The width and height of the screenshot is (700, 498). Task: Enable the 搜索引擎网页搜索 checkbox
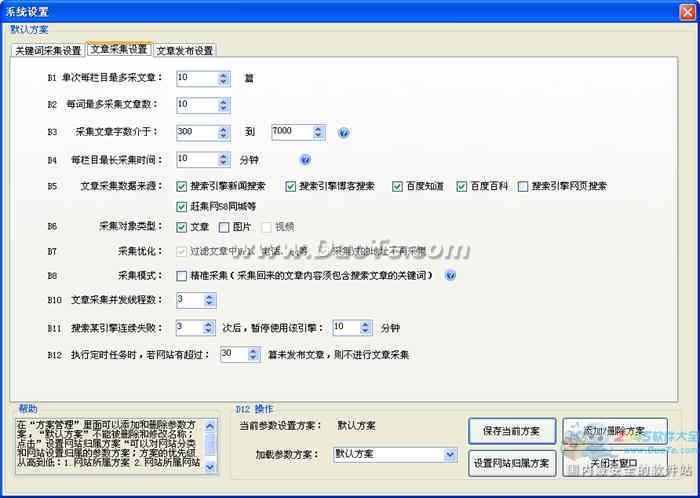click(523, 186)
